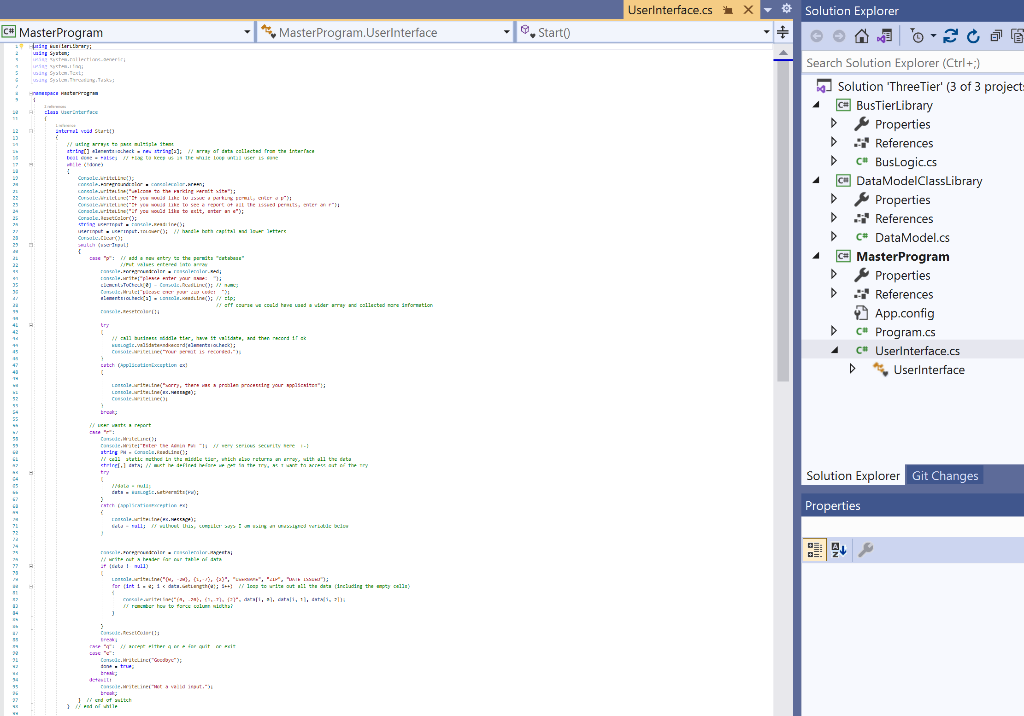Collapse the DataModelClassLibrary project node
The image size is (1024, 716).
tap(815, 180)
